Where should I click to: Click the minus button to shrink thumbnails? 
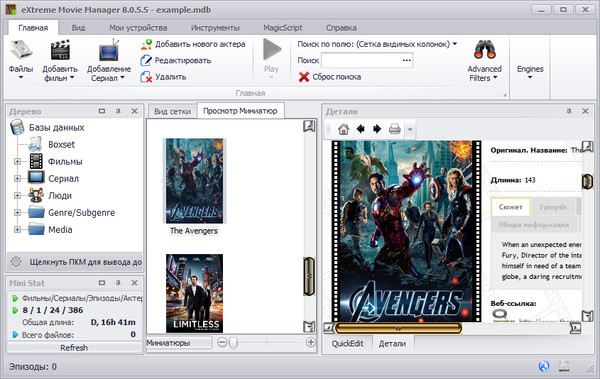(222, 342)
